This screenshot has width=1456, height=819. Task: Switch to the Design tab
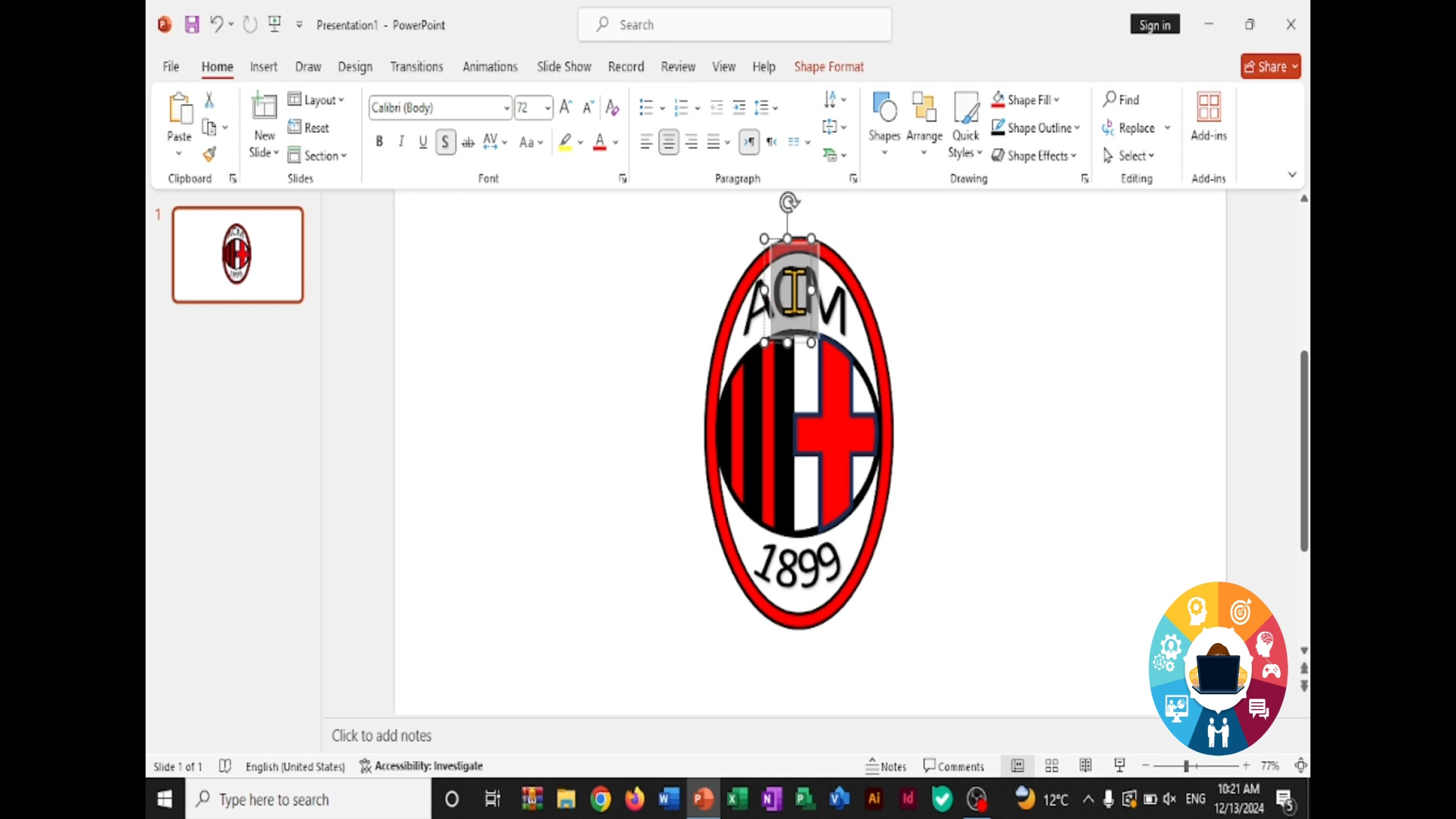[355, 67]
